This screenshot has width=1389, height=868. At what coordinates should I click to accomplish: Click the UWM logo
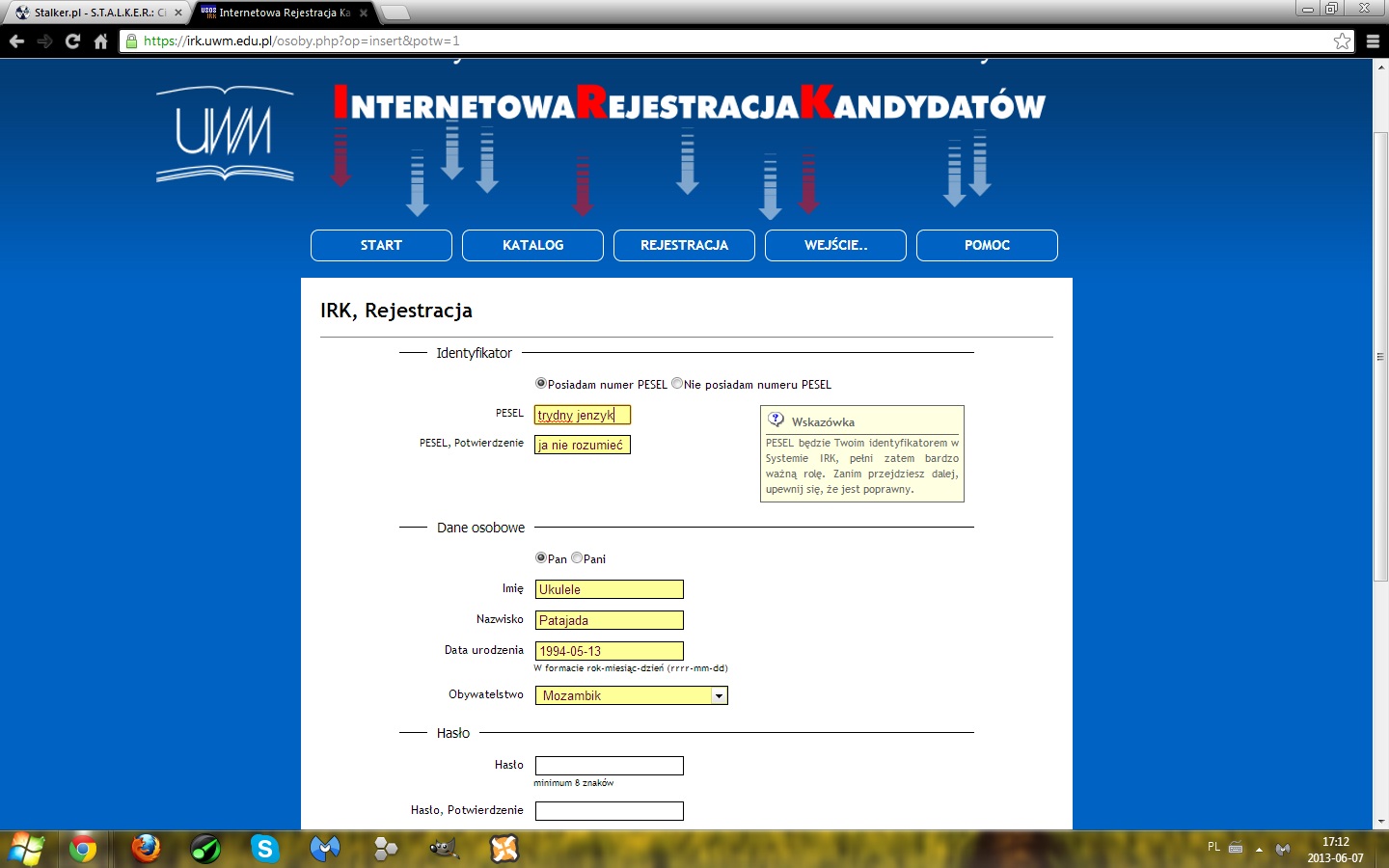point(225,135)
